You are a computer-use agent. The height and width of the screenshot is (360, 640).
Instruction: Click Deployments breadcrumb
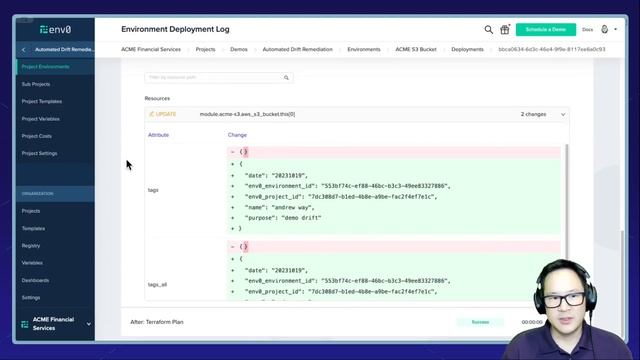click(467, 49)
